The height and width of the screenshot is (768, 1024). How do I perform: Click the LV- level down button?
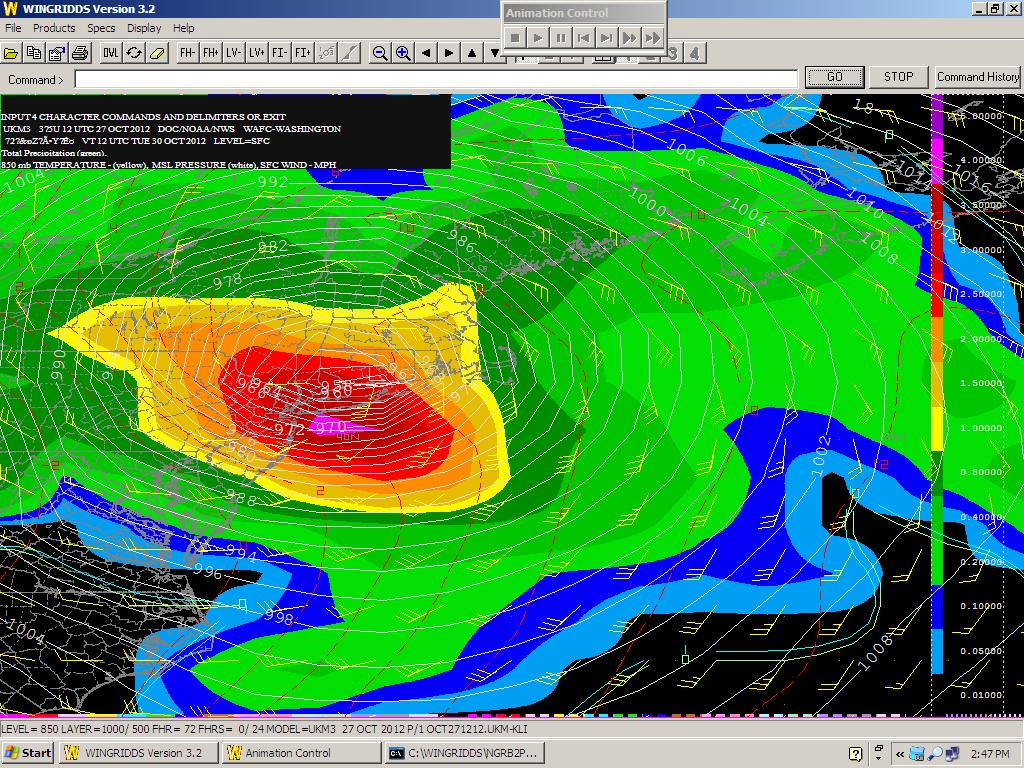point(233,53)
